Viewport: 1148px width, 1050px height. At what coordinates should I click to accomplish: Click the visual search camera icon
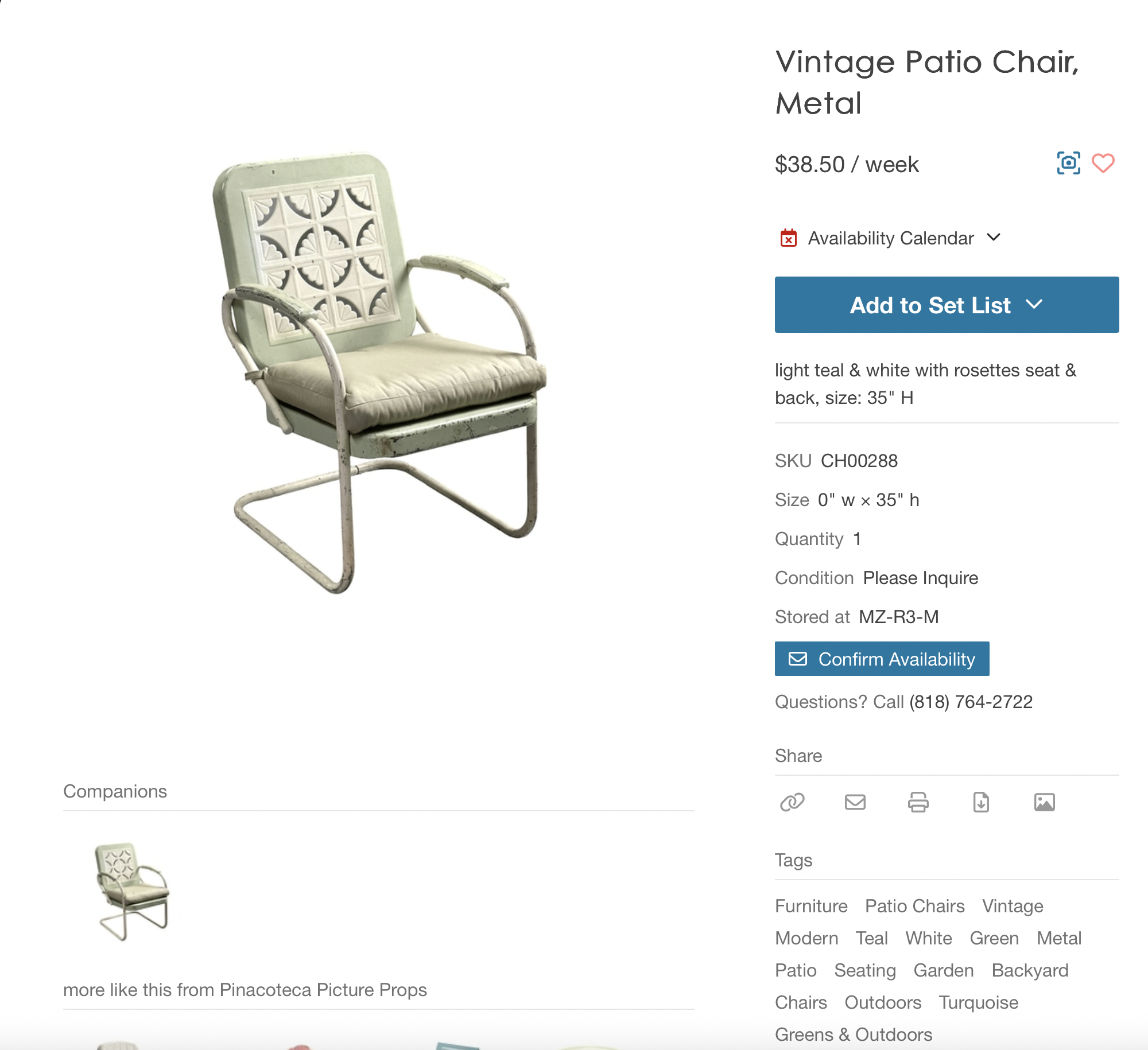(x=1068, y=164)
